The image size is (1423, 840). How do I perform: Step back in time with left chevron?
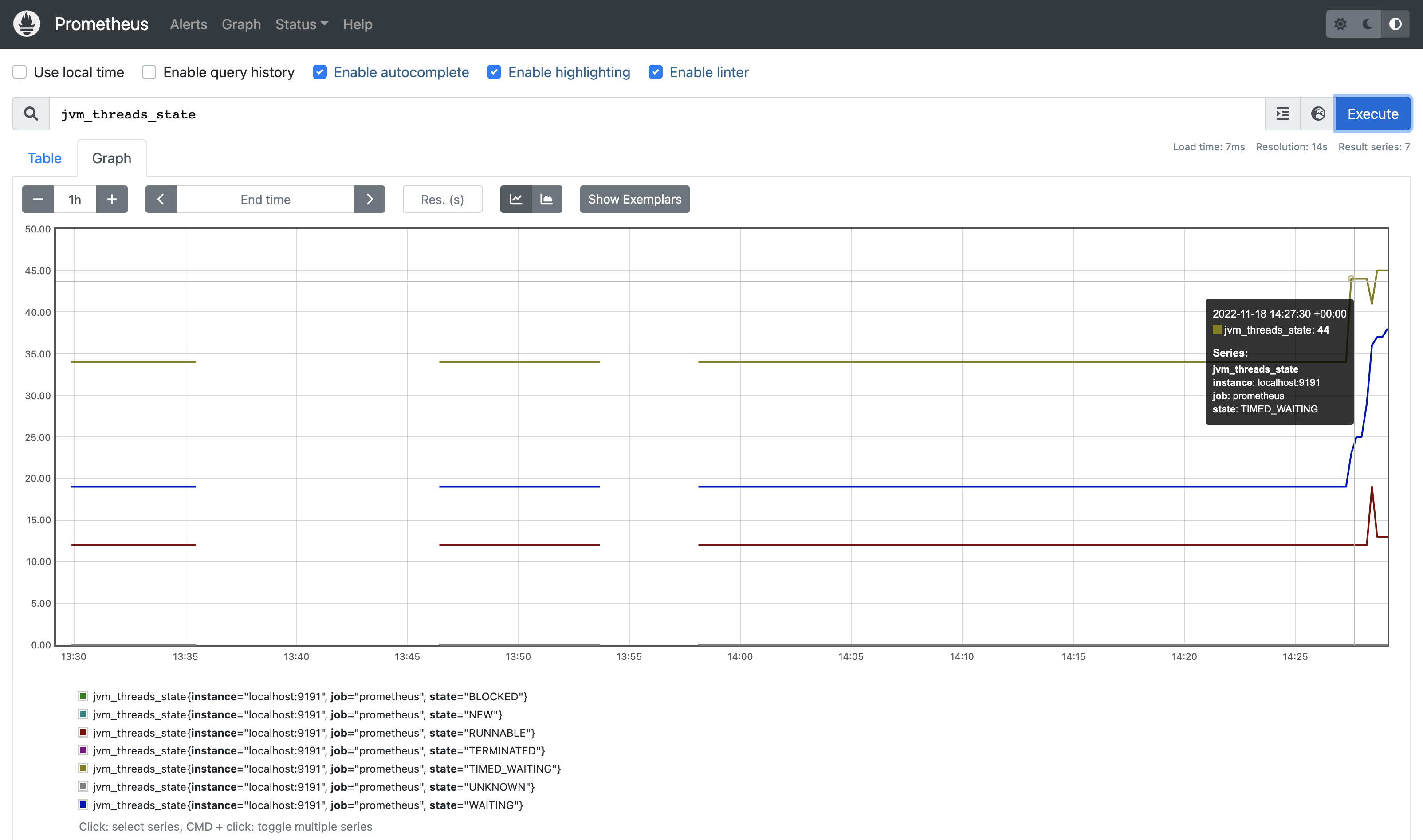point(161,199)
